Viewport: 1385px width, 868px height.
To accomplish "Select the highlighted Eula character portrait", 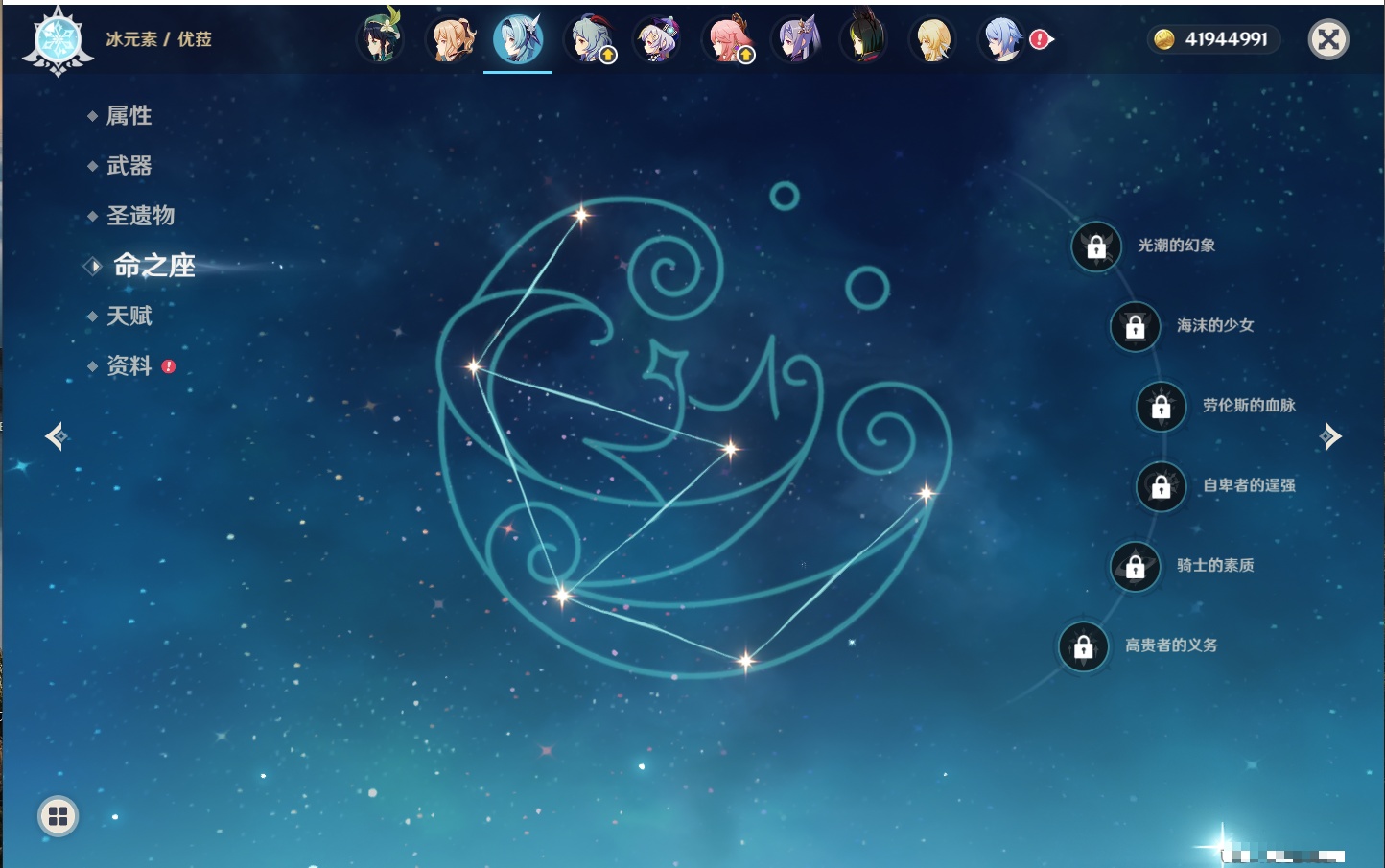I will click(x=518, y=39).
